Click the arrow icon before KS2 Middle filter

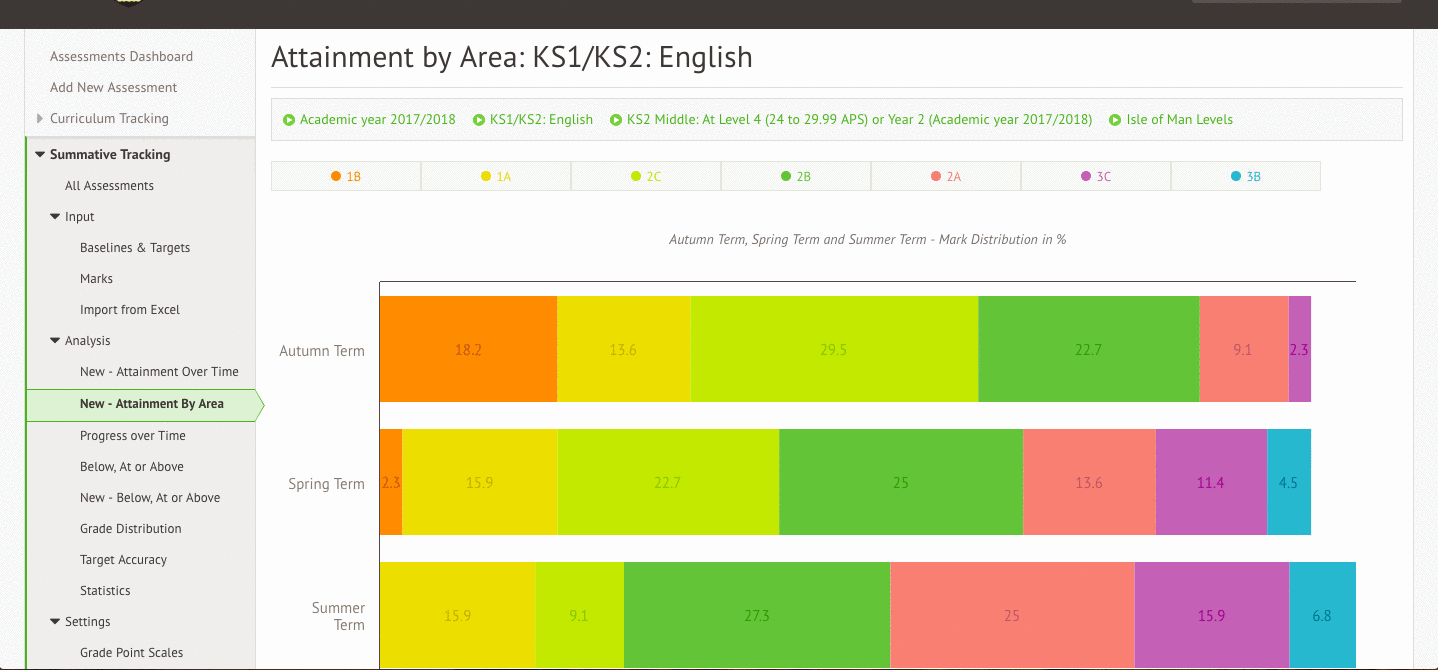pos(616,120)
